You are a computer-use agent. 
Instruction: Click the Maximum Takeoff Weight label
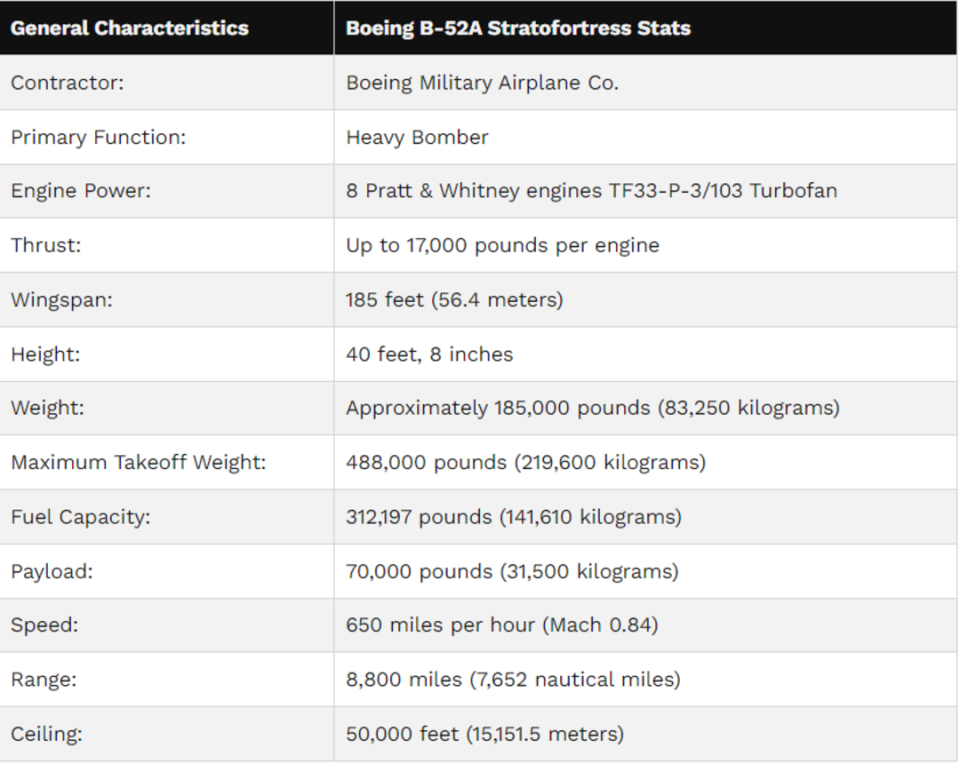click(138, 463)
